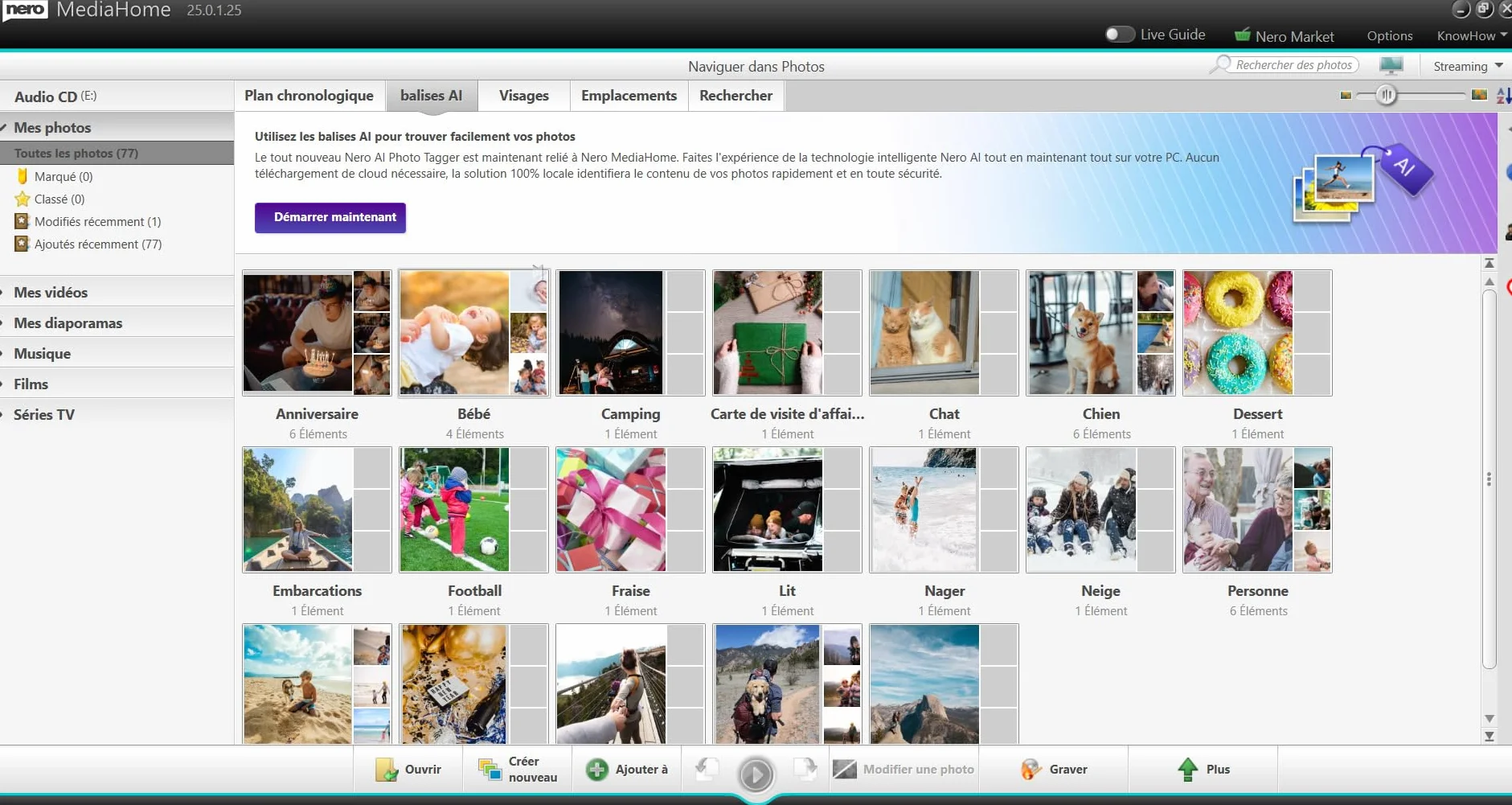Viewport: 1512px width, 805px height.
Task: Click the rotate right icon
Action: coord(805,770)
